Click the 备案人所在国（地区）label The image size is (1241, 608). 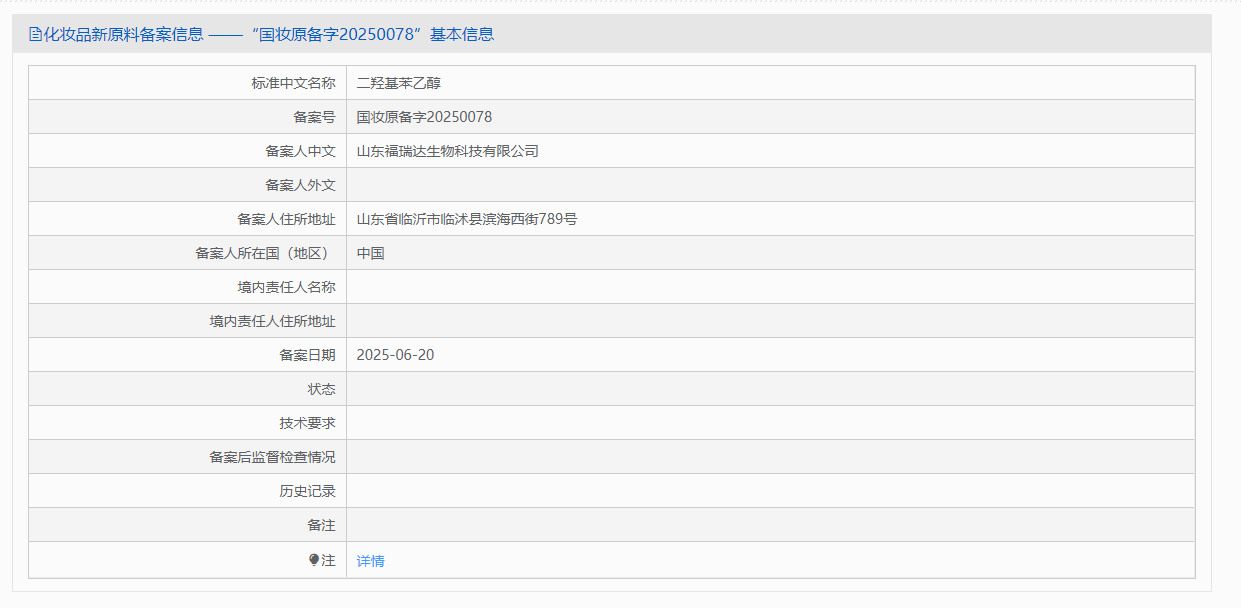[x=272, y=252]
